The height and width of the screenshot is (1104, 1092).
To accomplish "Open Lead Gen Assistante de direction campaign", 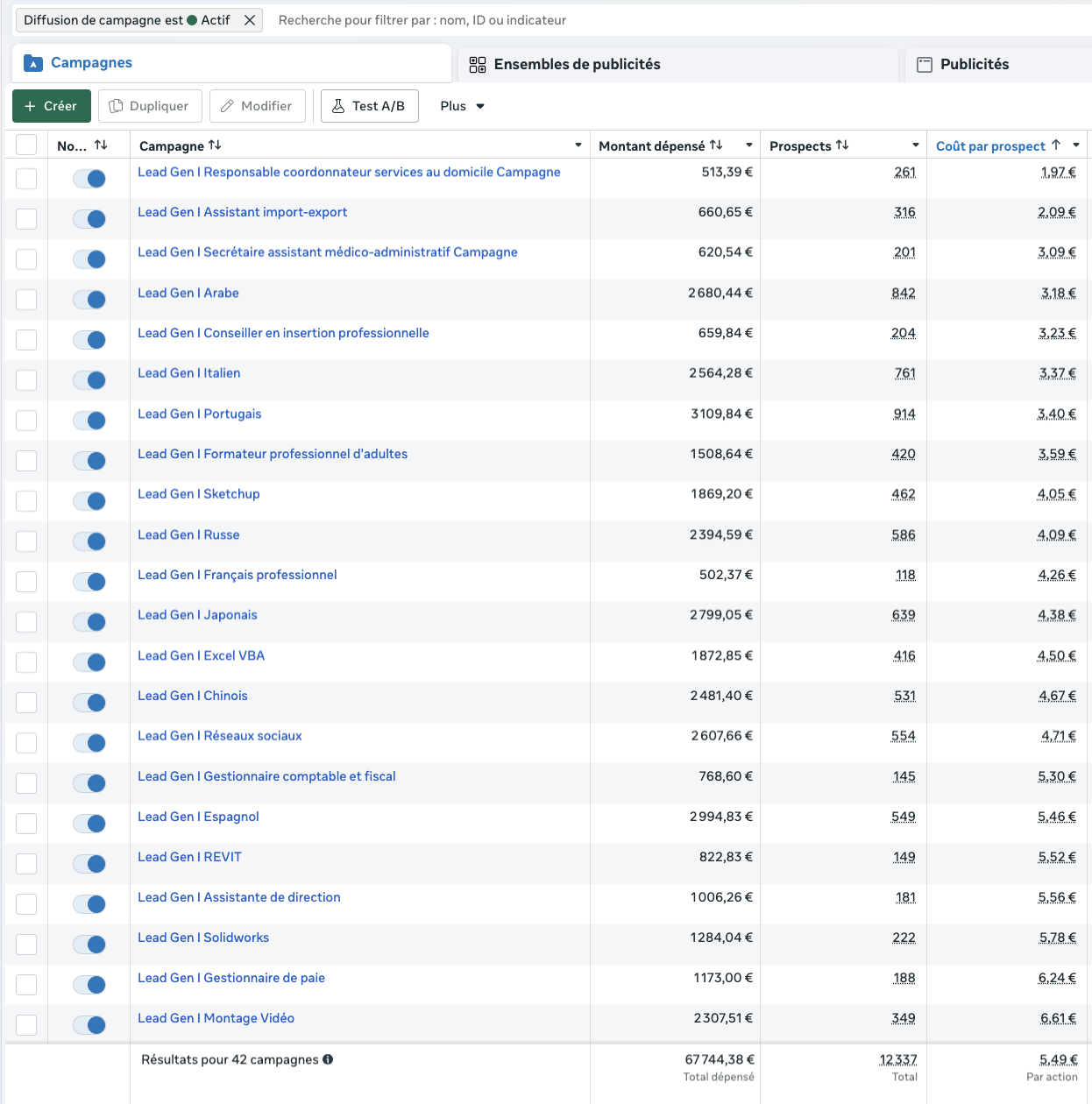I will click(239, 897).
